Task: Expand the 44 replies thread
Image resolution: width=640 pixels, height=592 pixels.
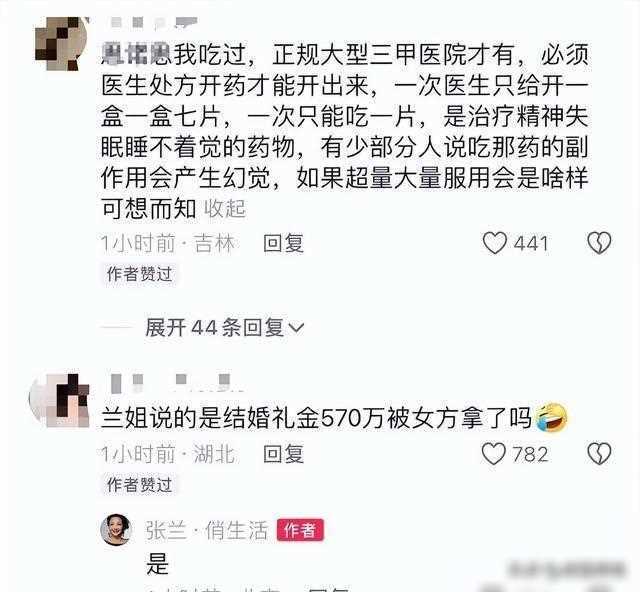Action: pos(224,327)
